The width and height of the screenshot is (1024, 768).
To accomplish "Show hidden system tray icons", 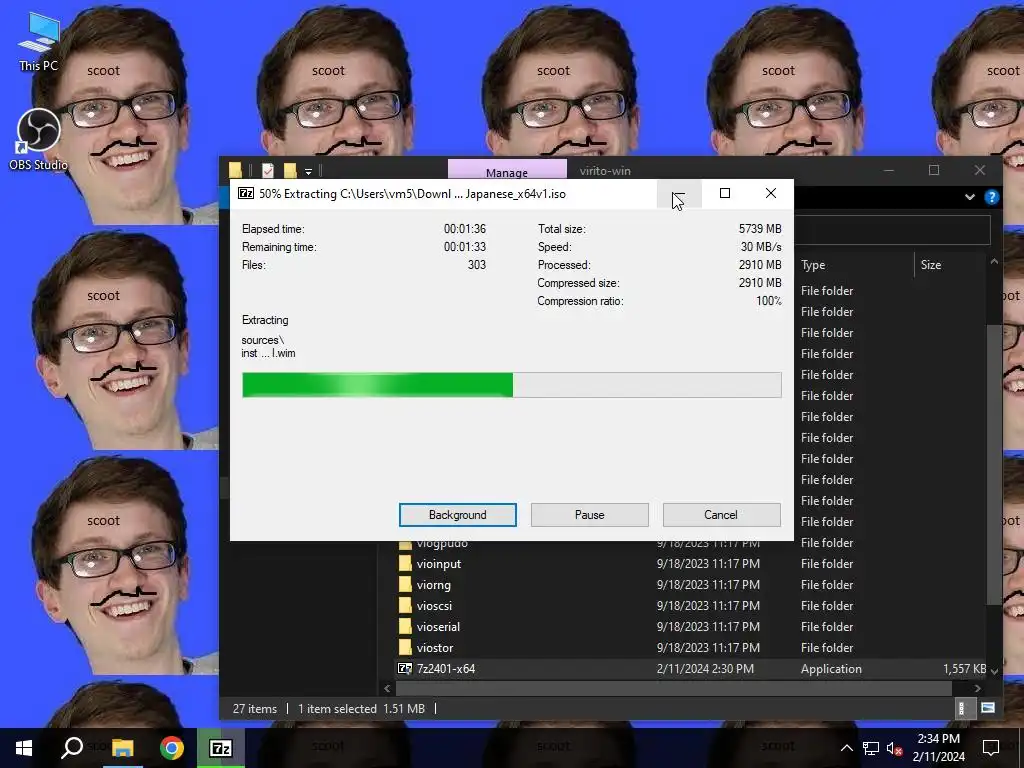I will coord(846,748).
